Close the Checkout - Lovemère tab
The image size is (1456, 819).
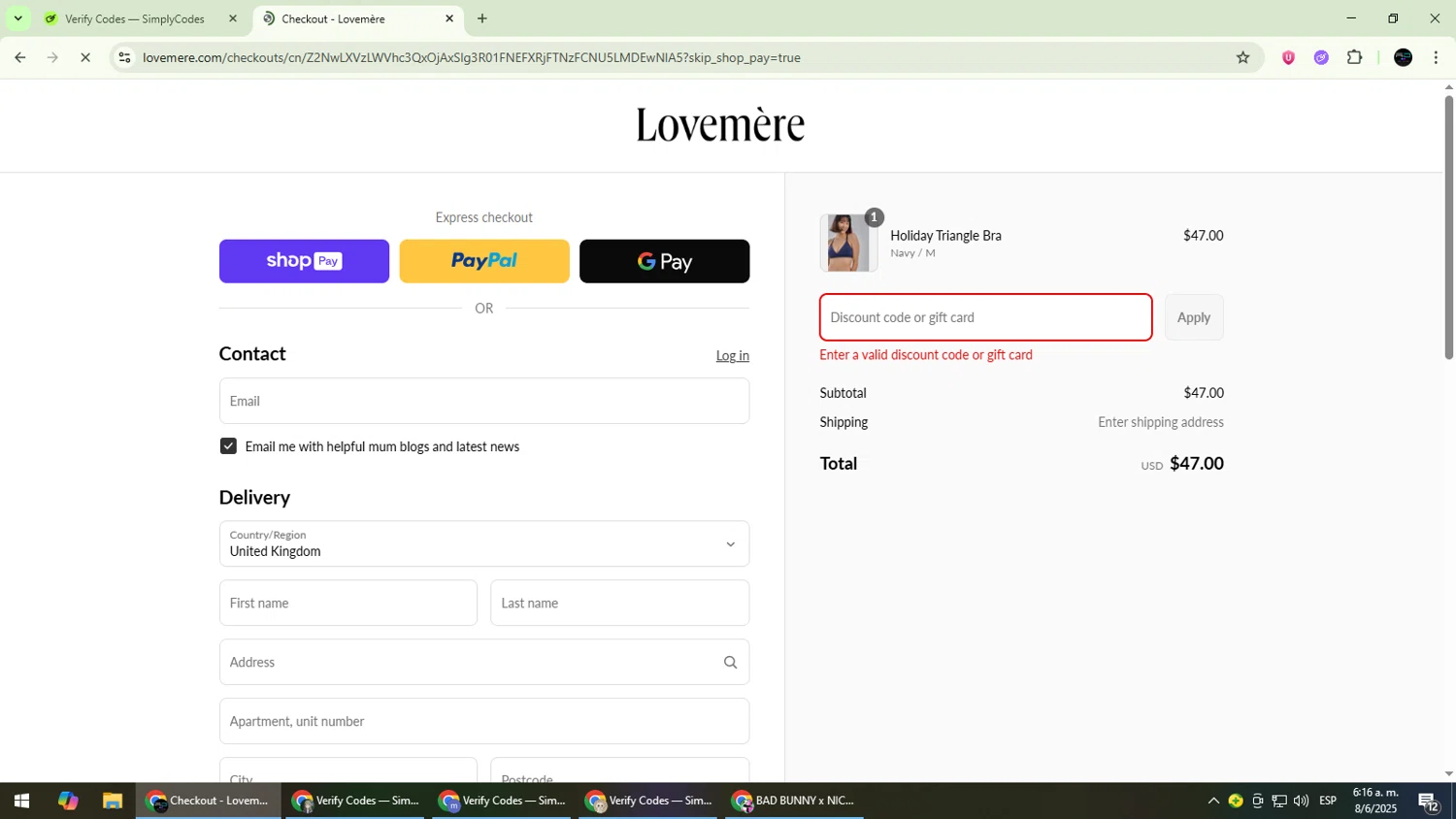[449, 18]
